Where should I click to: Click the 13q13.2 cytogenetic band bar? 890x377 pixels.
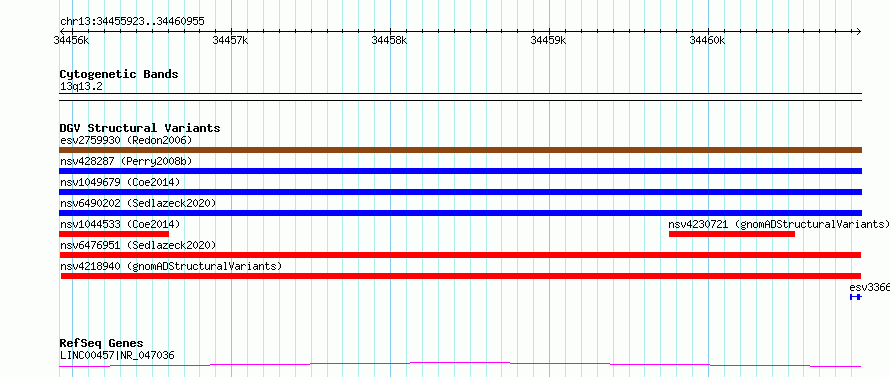click(460, 97)
